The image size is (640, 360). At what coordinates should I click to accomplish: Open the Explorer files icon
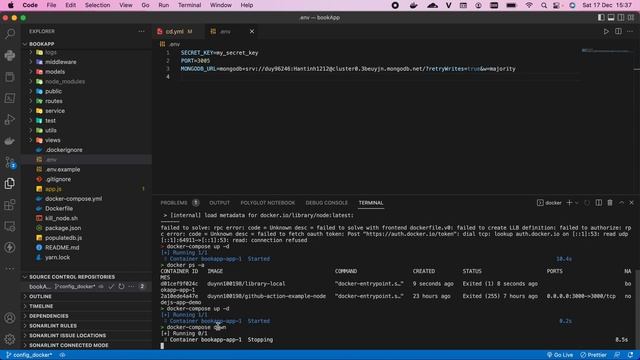coord(10,184)
